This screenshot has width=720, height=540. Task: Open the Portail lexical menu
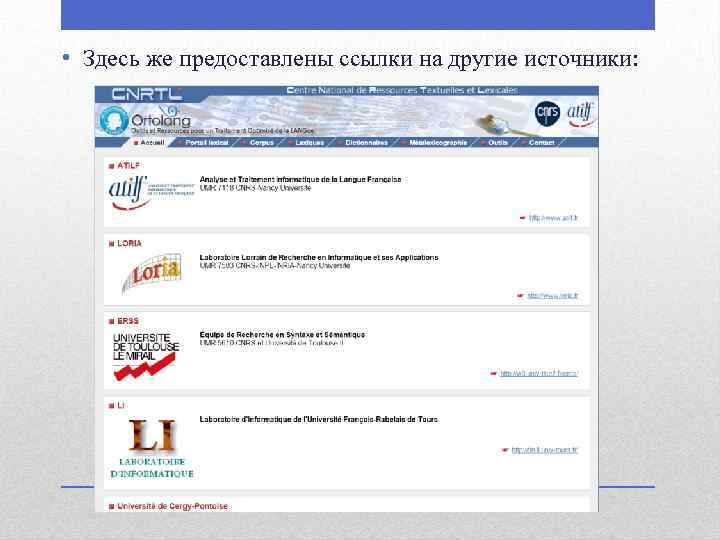(x=206, y=143)
